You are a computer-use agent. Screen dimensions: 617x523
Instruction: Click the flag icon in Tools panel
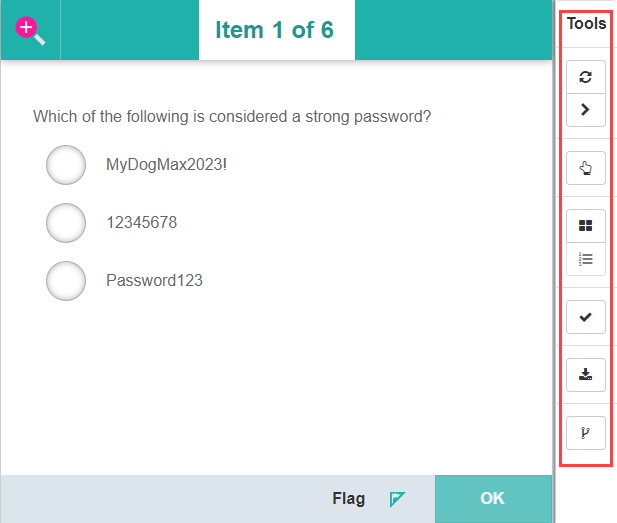tap(586, 433)
